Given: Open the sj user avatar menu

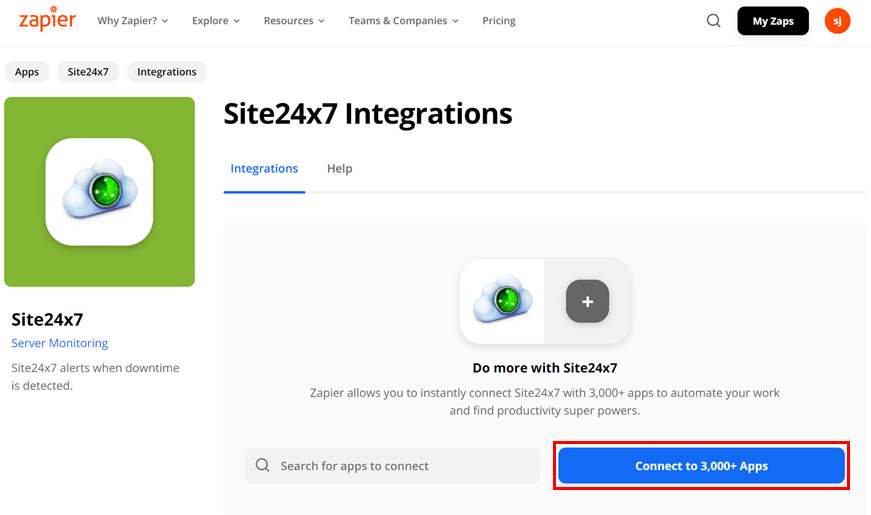Looking at the screenshot, I should (x=837, y=21).
